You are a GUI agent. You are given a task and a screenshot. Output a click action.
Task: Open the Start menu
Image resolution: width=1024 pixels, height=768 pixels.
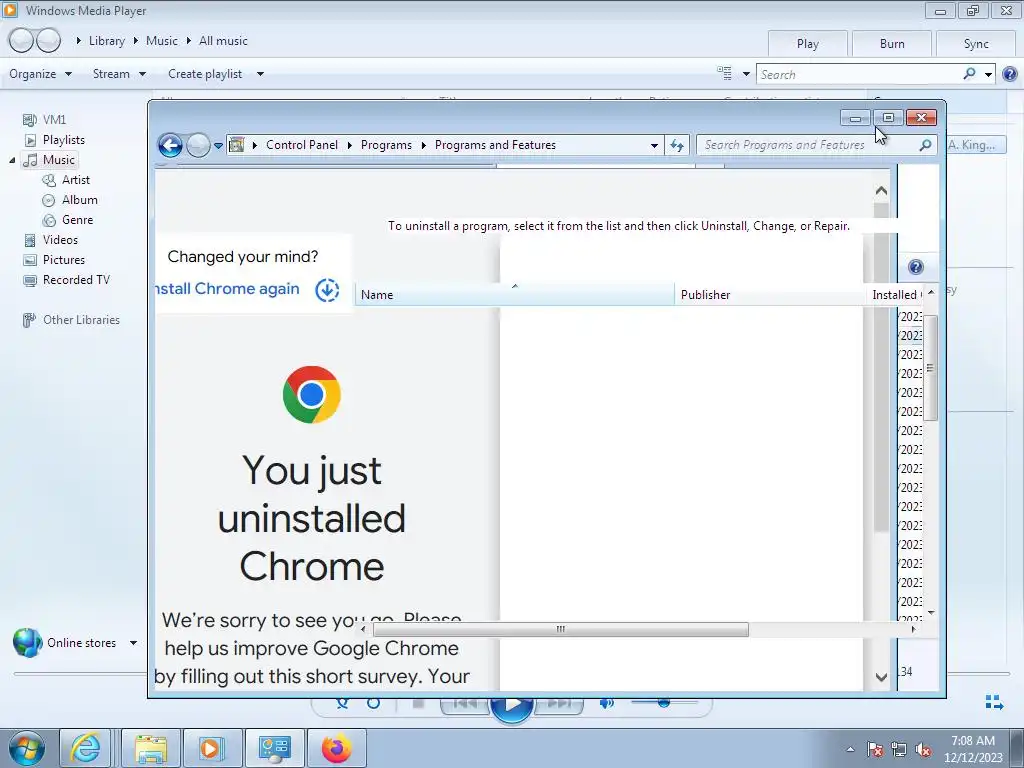point(26,748)
